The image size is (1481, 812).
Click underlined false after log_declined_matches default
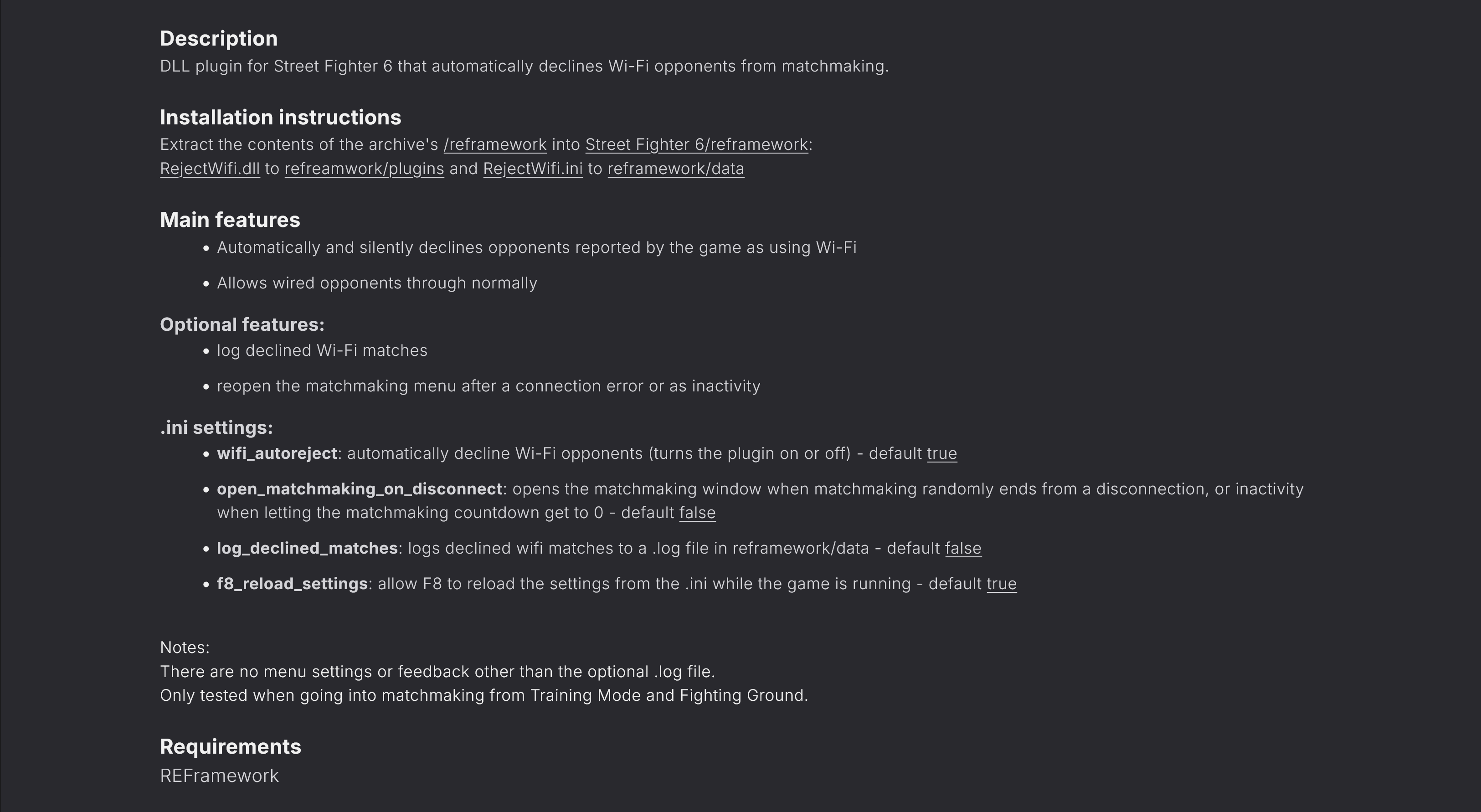(x=964, y=549)
